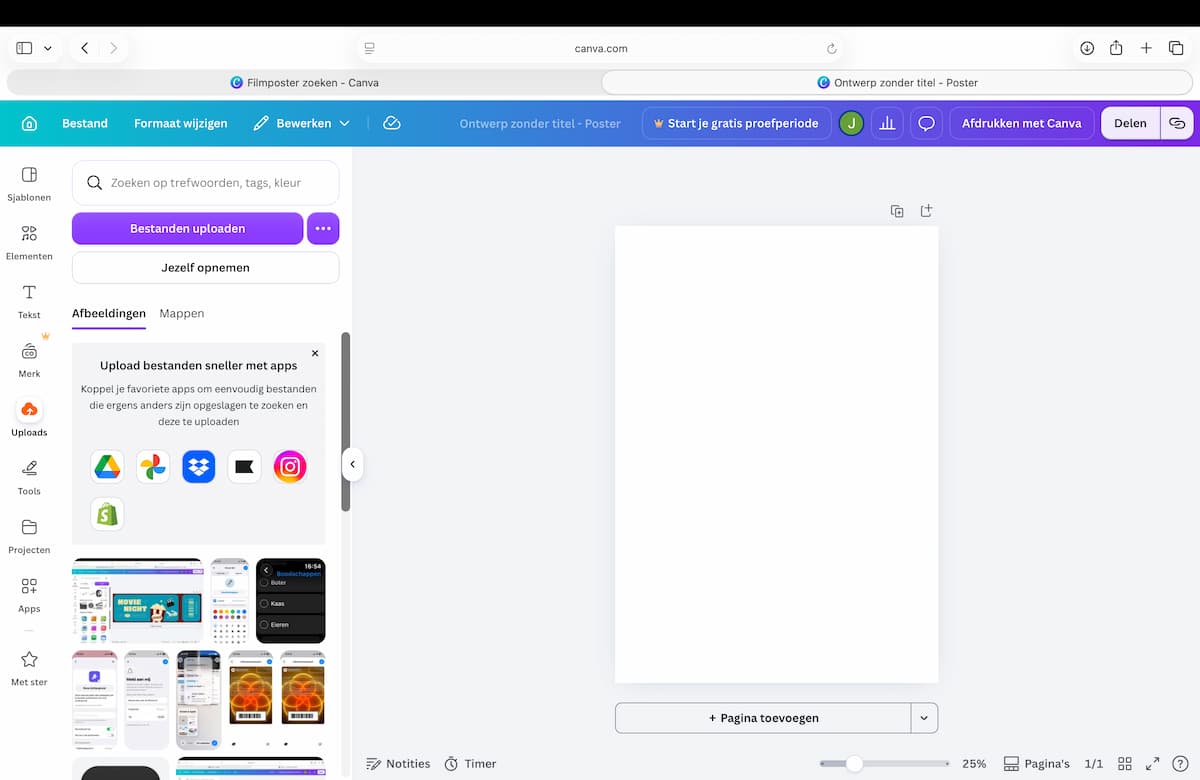Open the grid view icon in the bottom bar
Screen dimensions: 1200x780
click(x=1124, y=763)
